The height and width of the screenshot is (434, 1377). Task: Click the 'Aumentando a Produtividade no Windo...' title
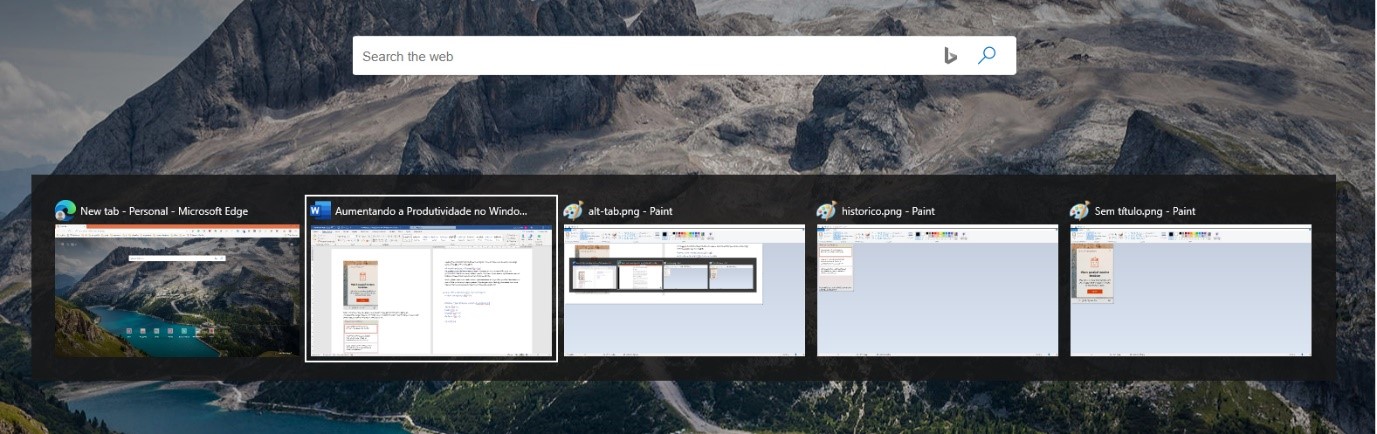[430, 211]
